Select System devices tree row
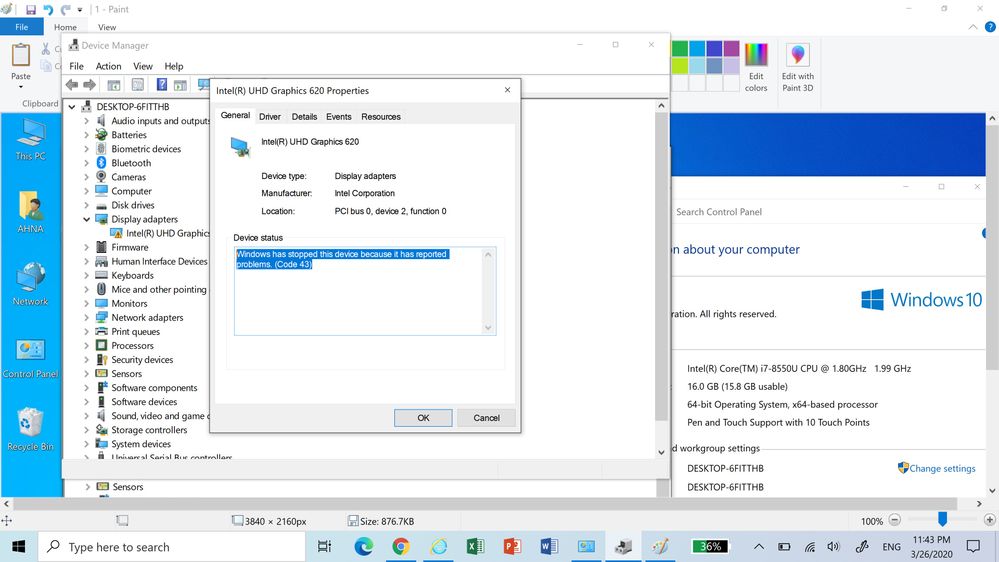The height and width of the screenshot is (562, 999). coord(133,443)
